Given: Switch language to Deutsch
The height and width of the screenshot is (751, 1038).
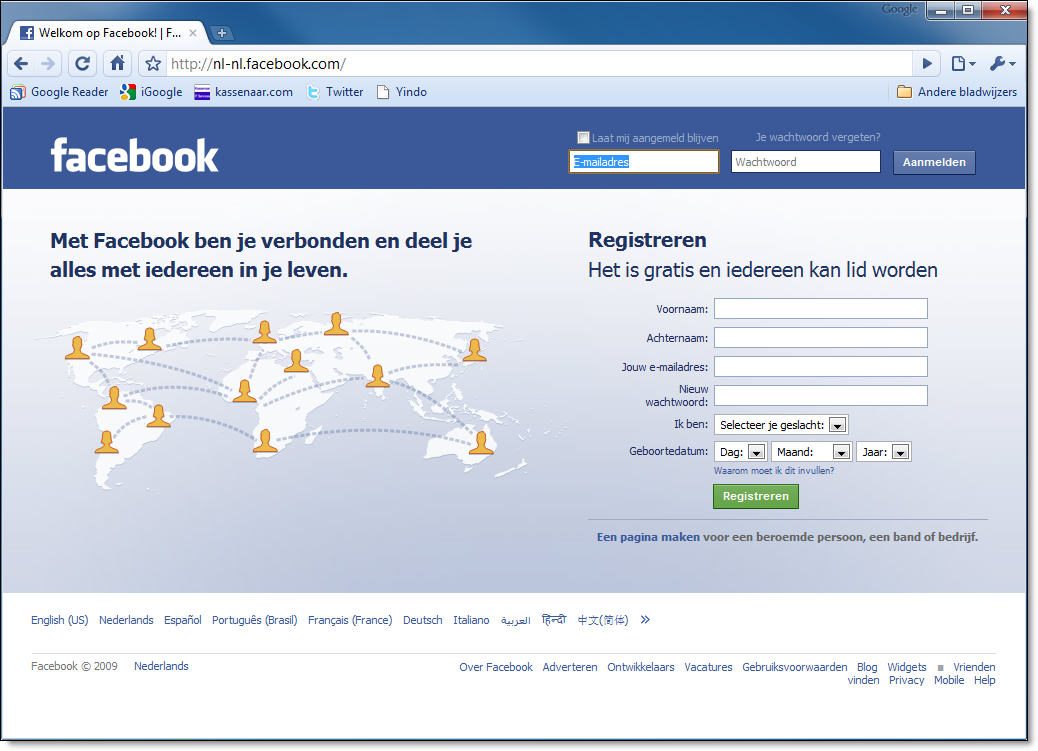Looking at the screenshot, I should [422, 620].
